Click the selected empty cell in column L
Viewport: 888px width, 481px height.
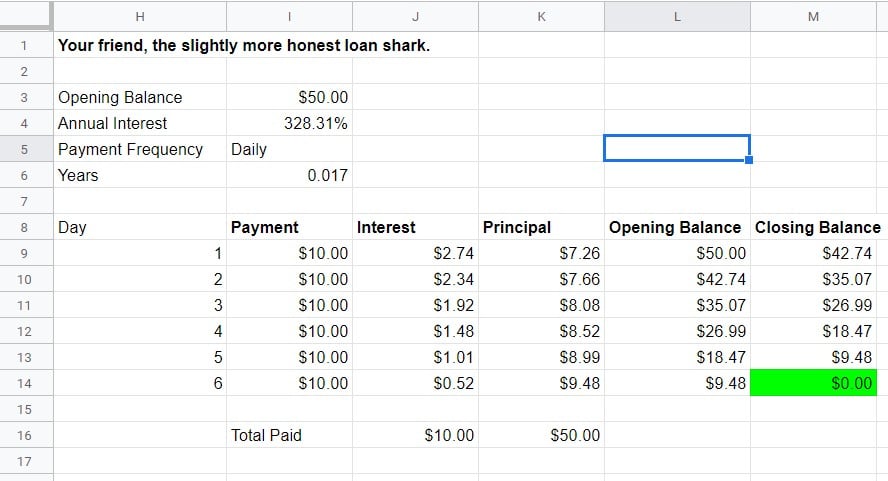677,148
